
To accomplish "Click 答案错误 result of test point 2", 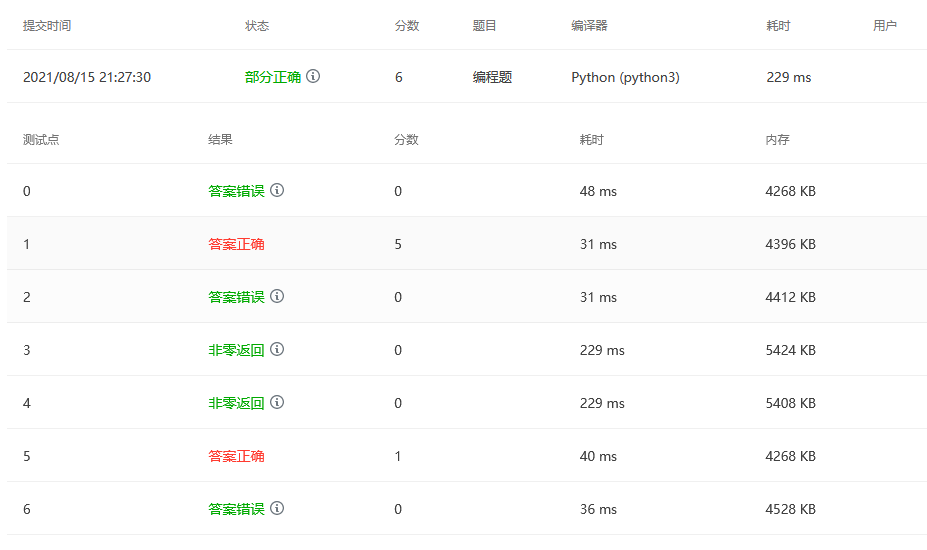I will point(236,297).
